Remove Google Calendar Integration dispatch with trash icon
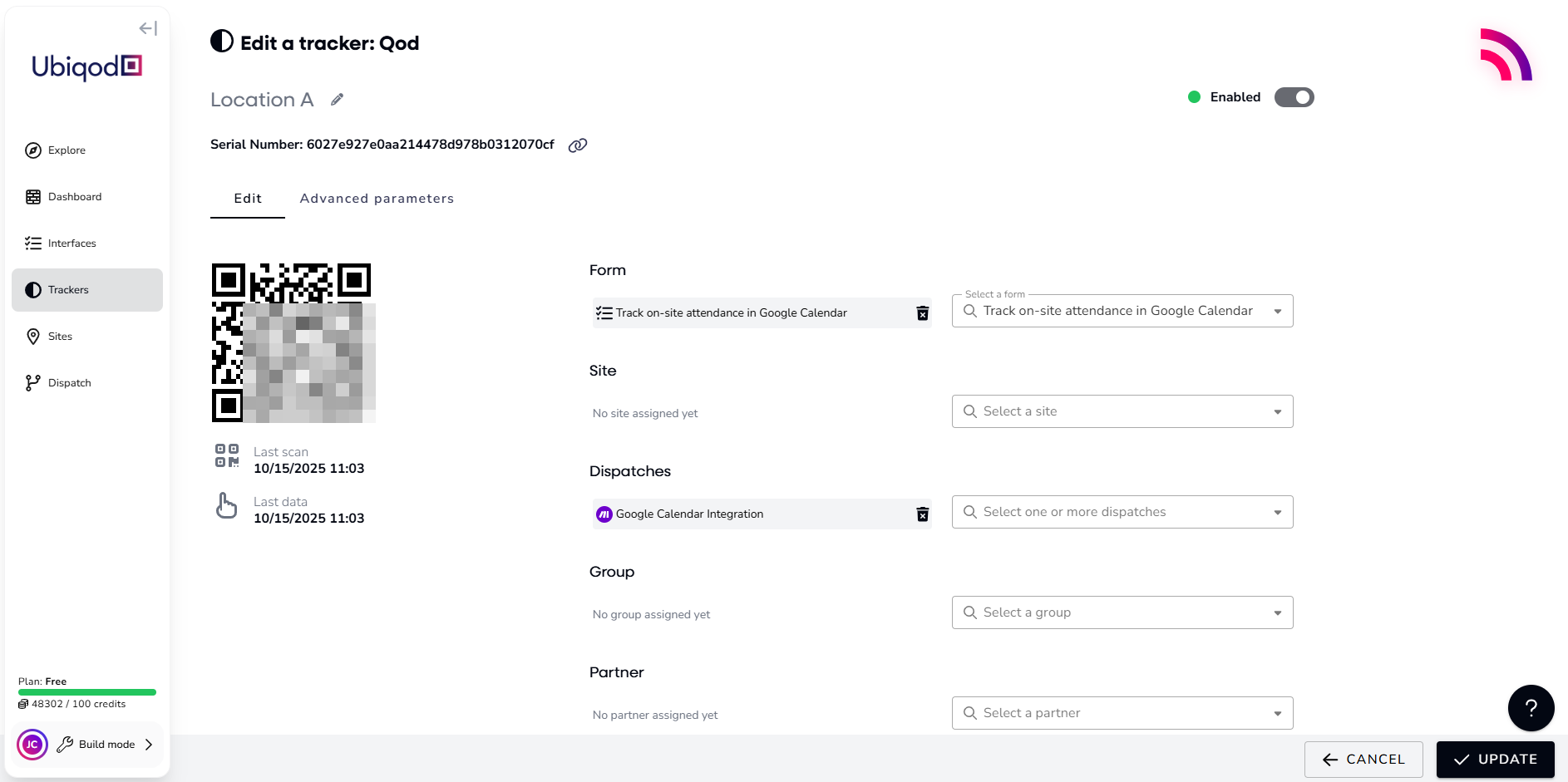This screenshot has width=1568, height=782. coord(922,514)
